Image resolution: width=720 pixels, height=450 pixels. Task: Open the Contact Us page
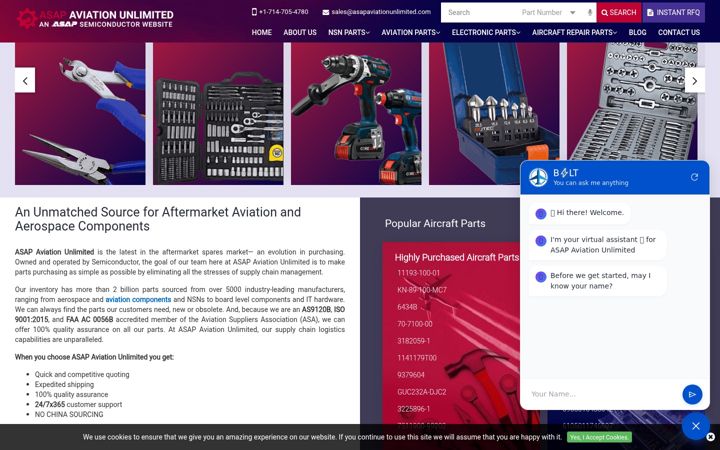[679, 33]
